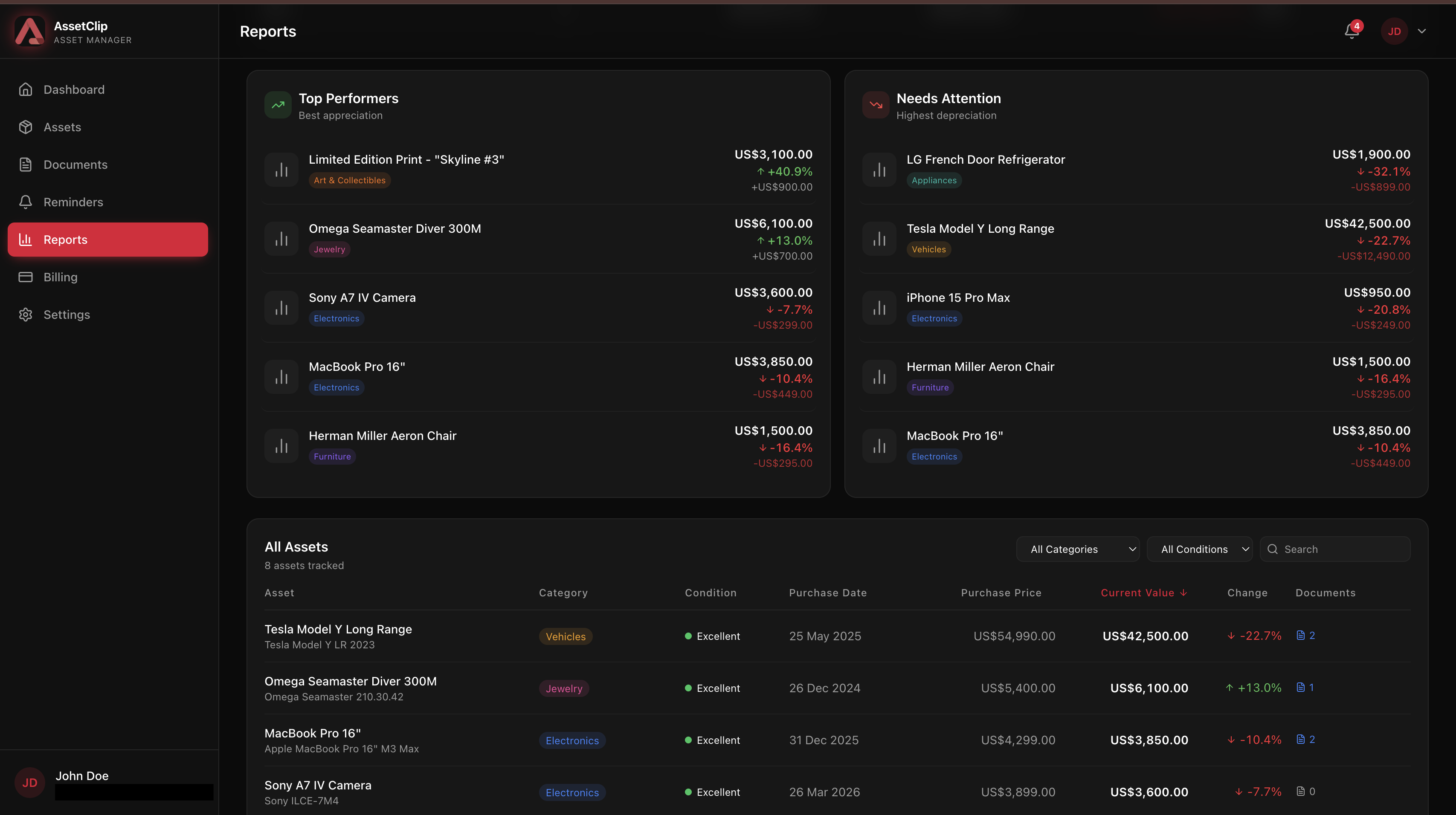
Task: Click the Sony A7 IV Camera table row name
Action: click(318, 785)
